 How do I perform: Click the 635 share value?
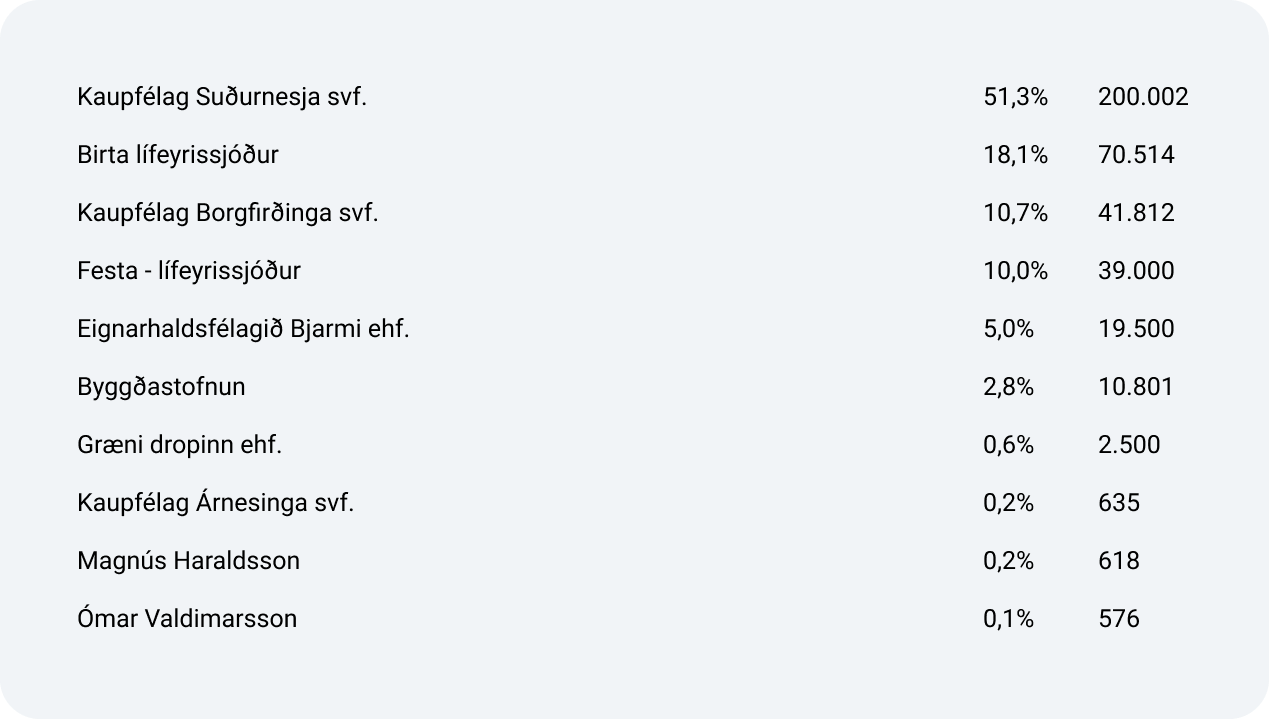[1119, 503]
